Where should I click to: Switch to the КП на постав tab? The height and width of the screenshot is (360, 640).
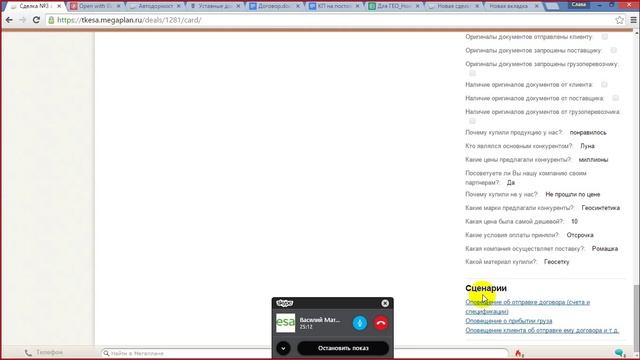coord(333,6)
